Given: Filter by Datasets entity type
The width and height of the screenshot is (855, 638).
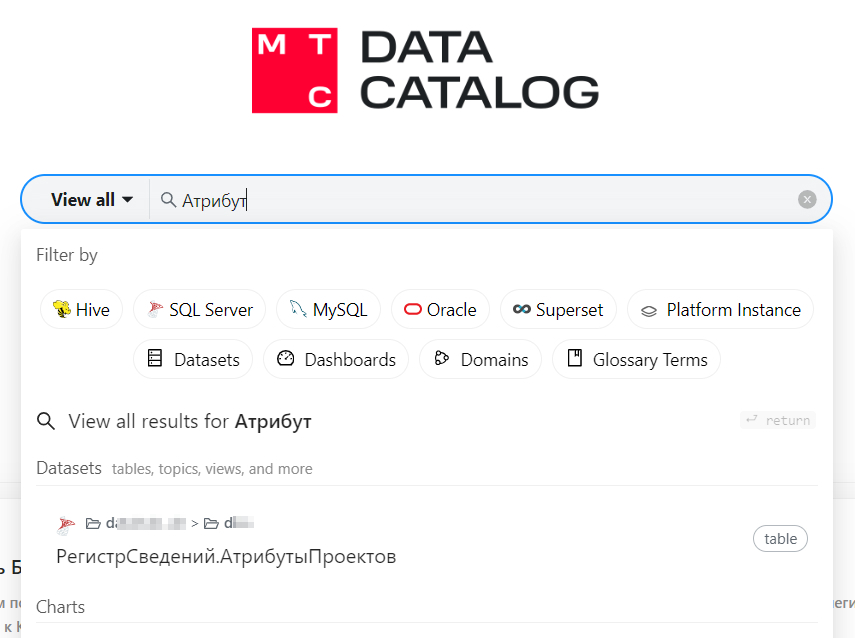Looking at the screenshot, I should pyautogui.click(x=193, y=360).
